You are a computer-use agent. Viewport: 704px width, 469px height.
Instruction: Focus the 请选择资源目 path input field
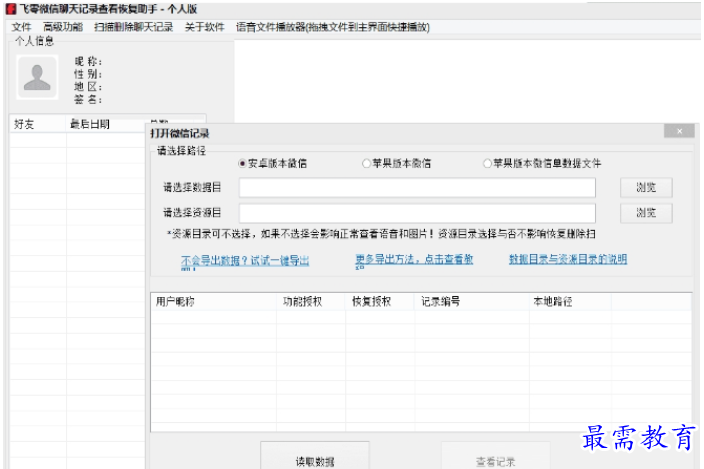[417, 213]
